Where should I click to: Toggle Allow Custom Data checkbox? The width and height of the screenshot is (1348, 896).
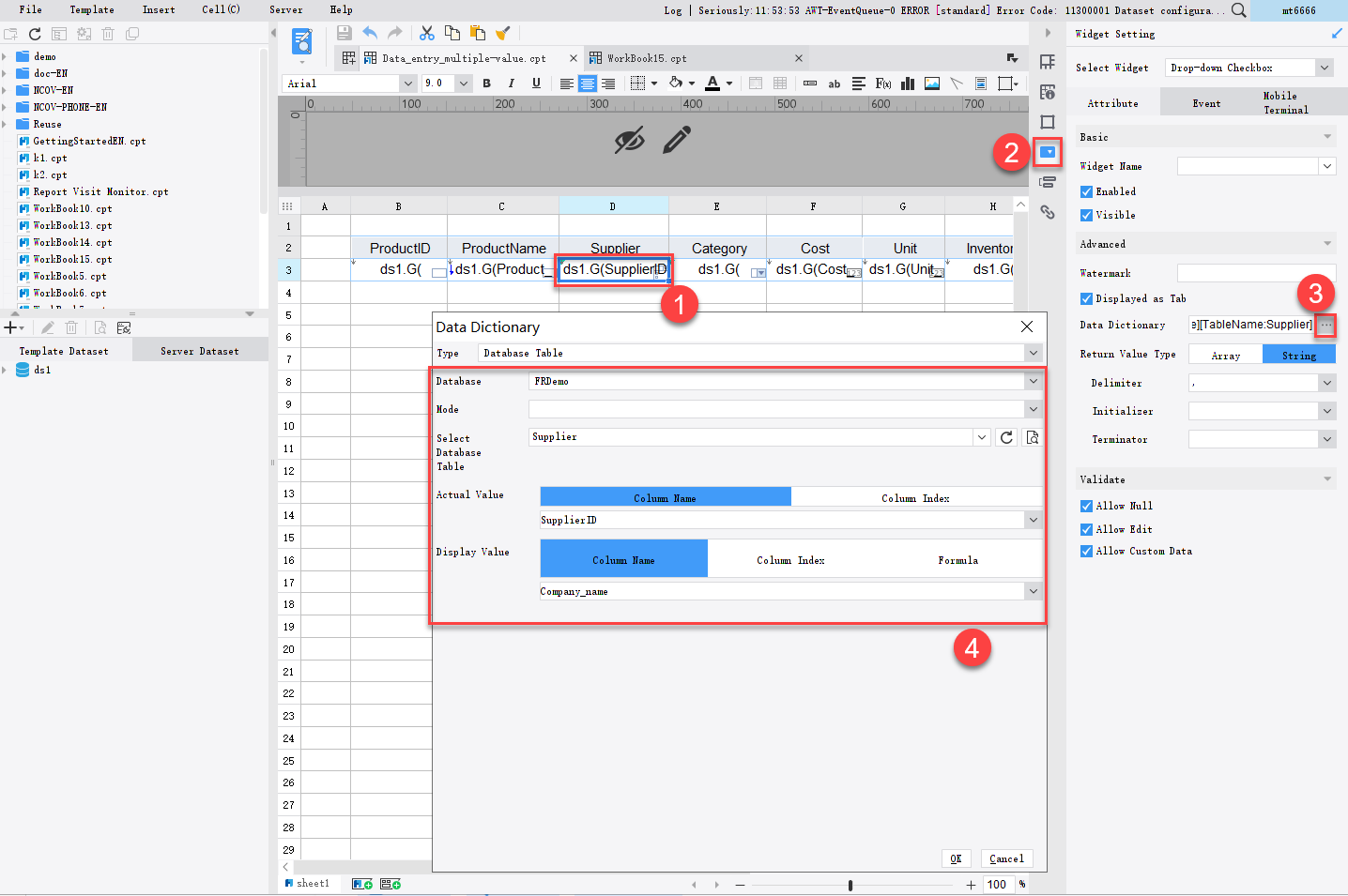click(1086, 551)
